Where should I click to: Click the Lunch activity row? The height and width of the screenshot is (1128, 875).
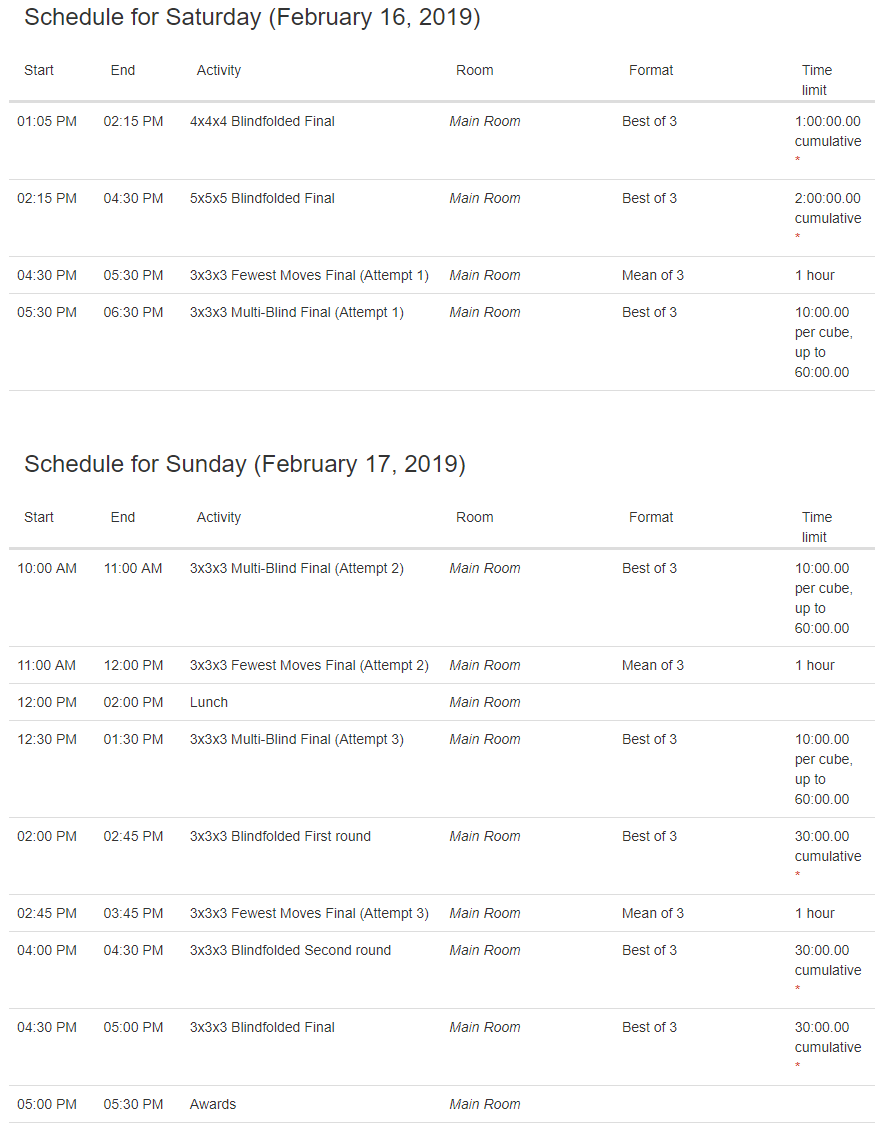tap(442, 702)
